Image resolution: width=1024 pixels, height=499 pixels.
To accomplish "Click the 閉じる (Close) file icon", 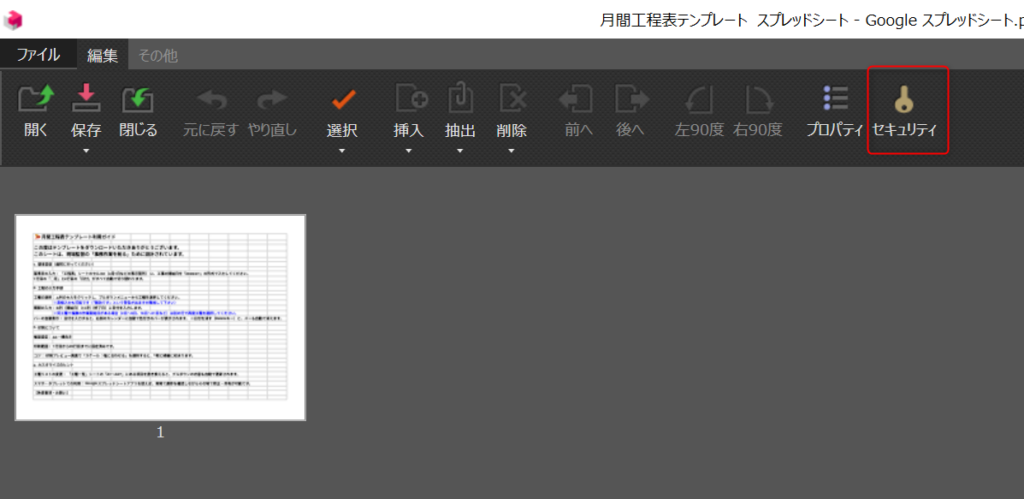I will (x=138, y=100).
